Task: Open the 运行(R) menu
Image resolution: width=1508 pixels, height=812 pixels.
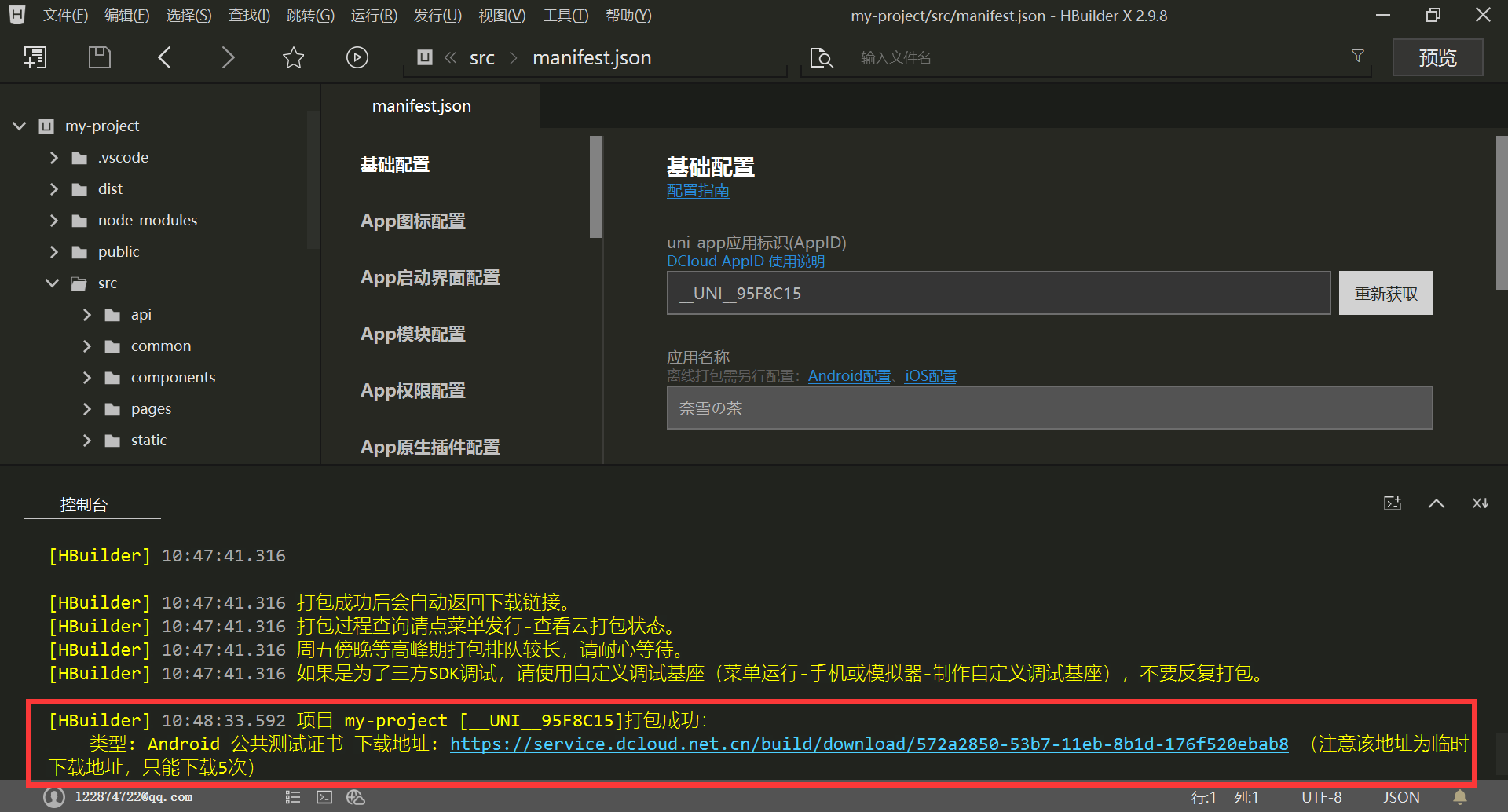Action: tap(374, 15)
